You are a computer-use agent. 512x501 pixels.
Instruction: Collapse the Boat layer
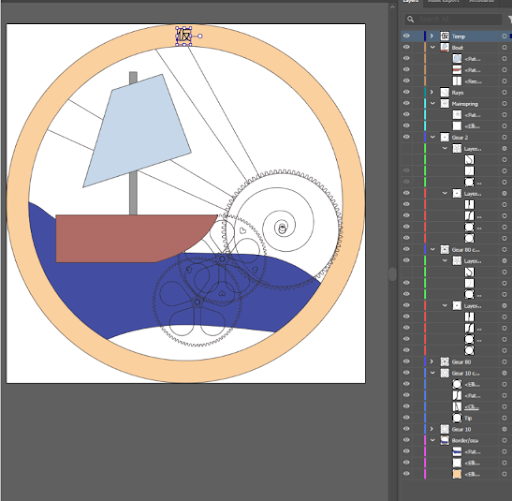point(433,47)
